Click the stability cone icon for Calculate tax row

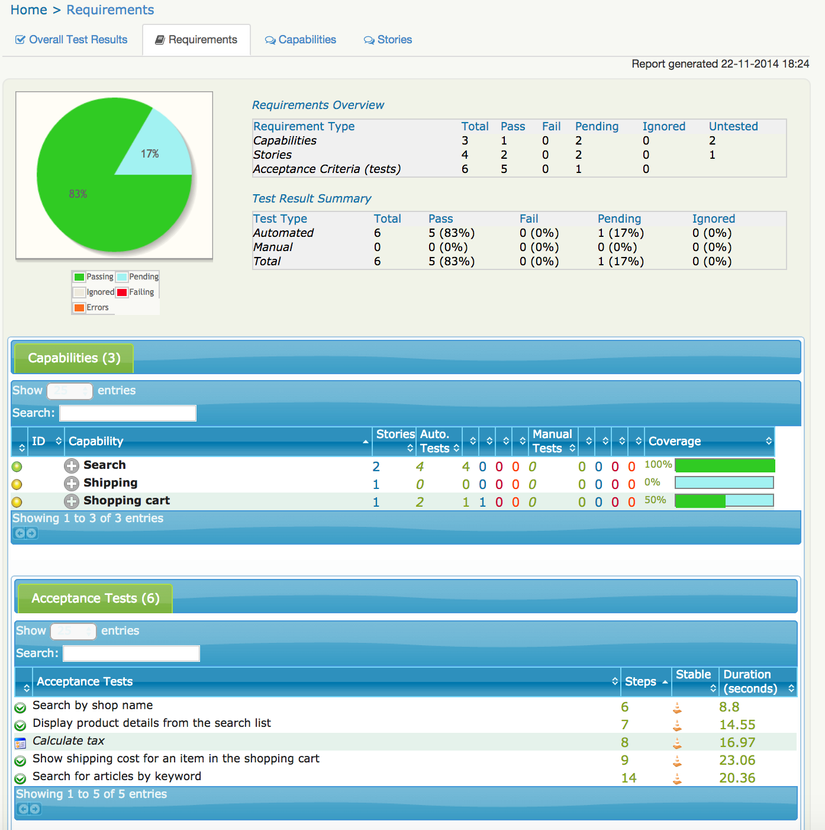coord(677,743)
